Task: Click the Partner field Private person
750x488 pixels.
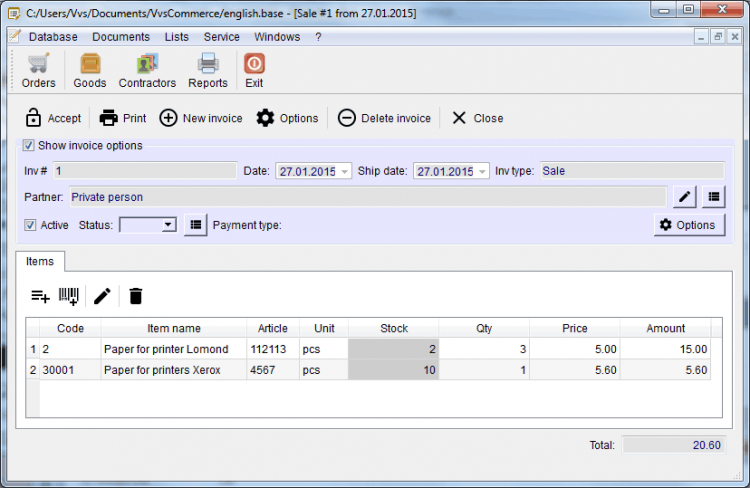Action: 368,197
